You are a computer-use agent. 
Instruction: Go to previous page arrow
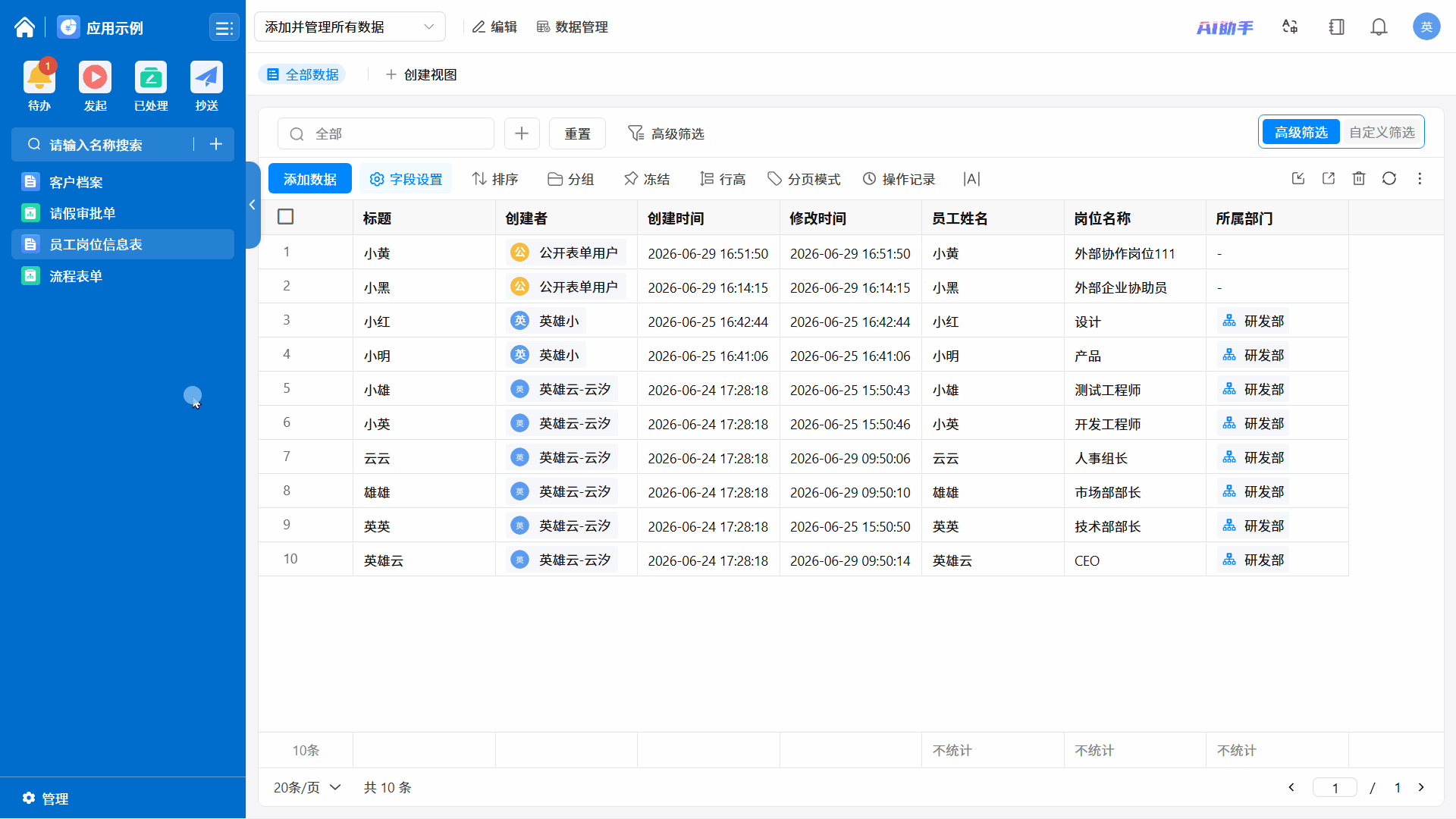1291,787
